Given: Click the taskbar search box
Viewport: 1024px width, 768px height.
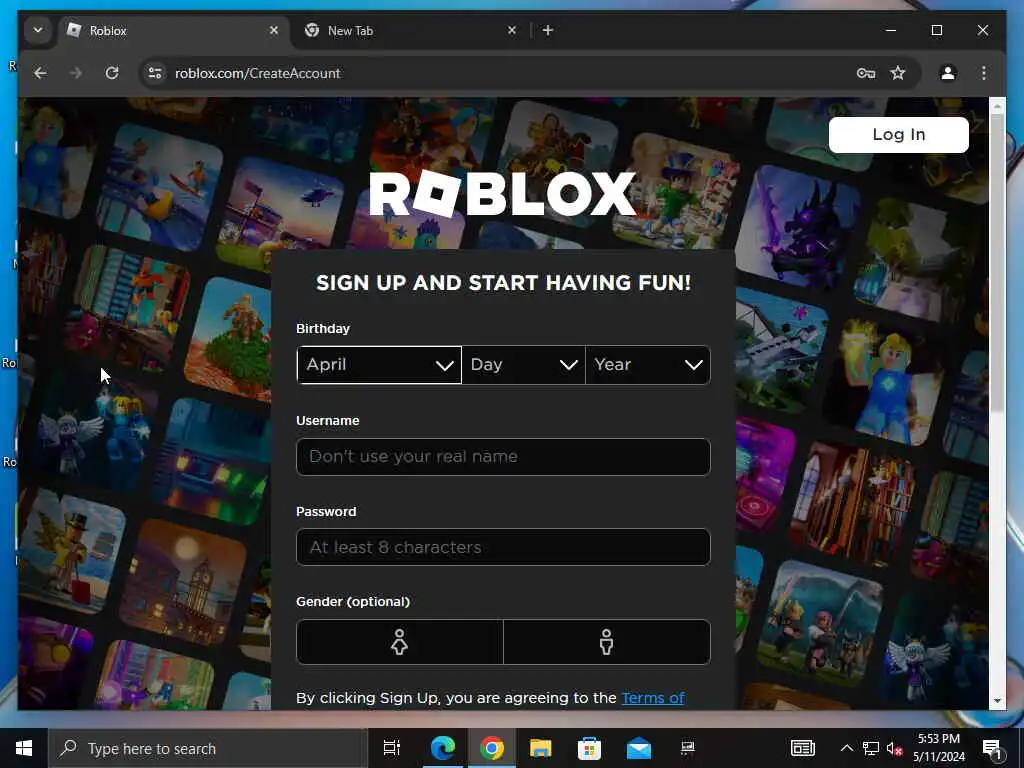Looking at the screenshot, I should [x=207, y=748].
